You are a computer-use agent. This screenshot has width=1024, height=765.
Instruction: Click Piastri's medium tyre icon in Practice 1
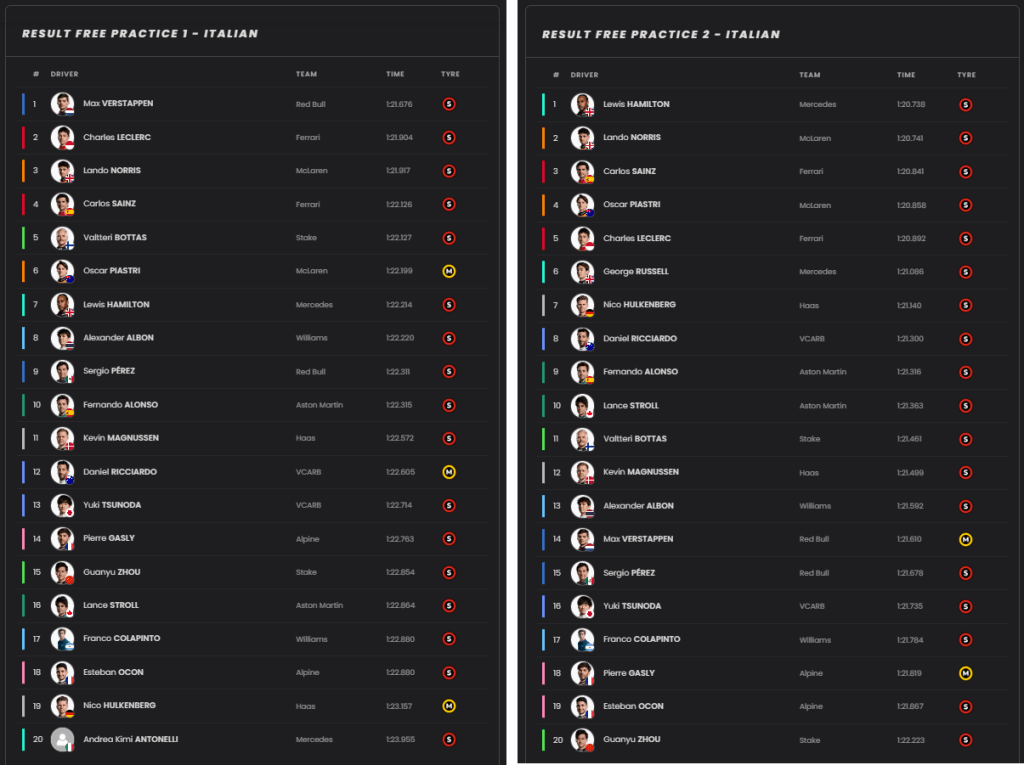coord(449,271)
